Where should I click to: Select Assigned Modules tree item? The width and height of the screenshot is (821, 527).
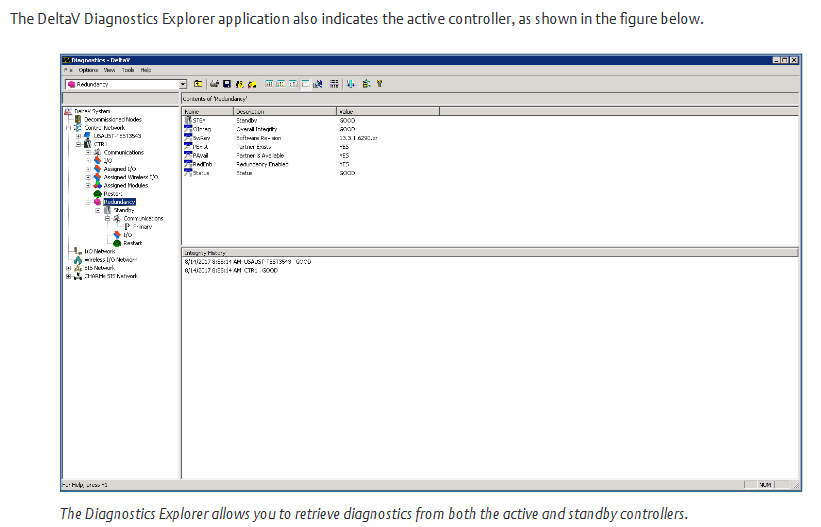point(126,185)
